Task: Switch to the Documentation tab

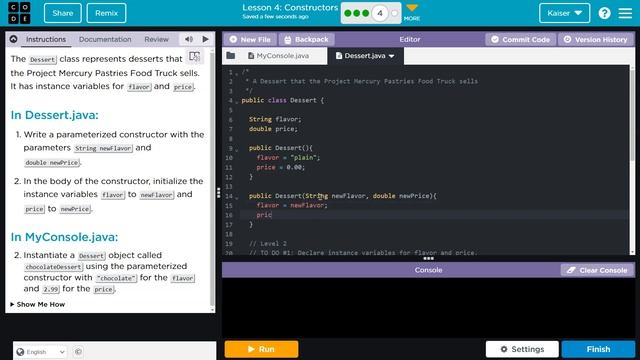Action: tap(105, 39)
